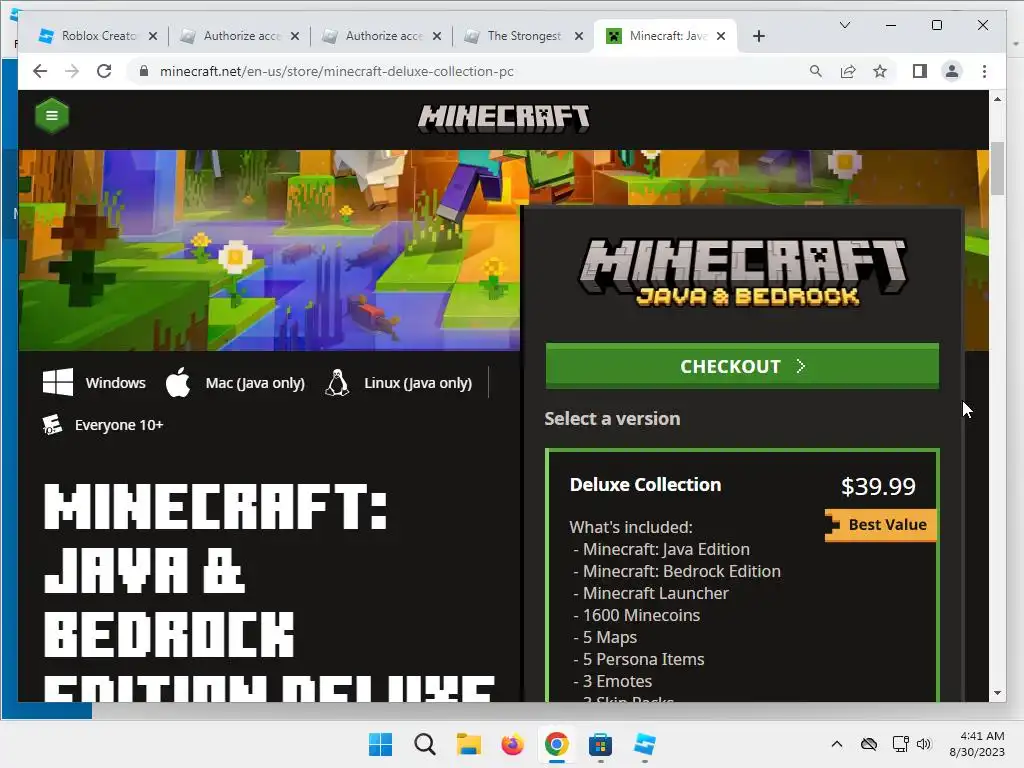The image size is (1024, 768).
Task: Click the page scrollbar thumb
Action: coord(997,168)
